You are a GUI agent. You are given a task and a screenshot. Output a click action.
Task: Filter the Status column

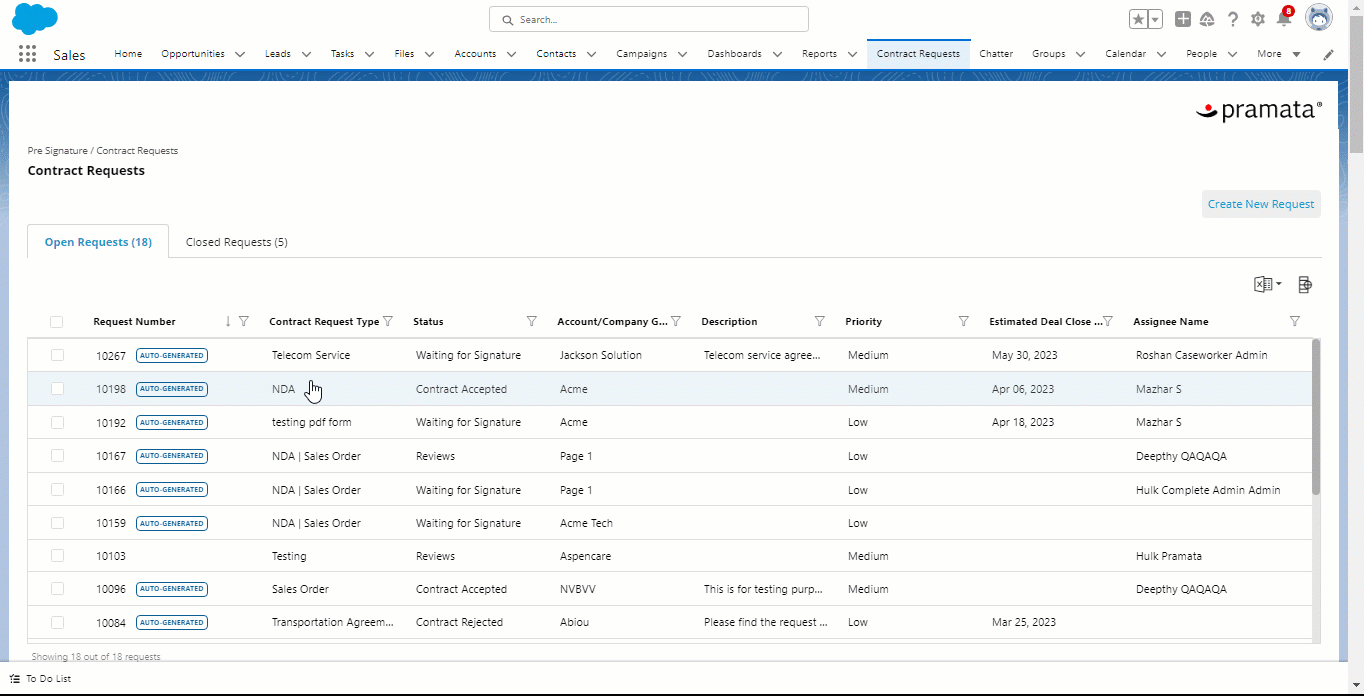click(532, 321)
